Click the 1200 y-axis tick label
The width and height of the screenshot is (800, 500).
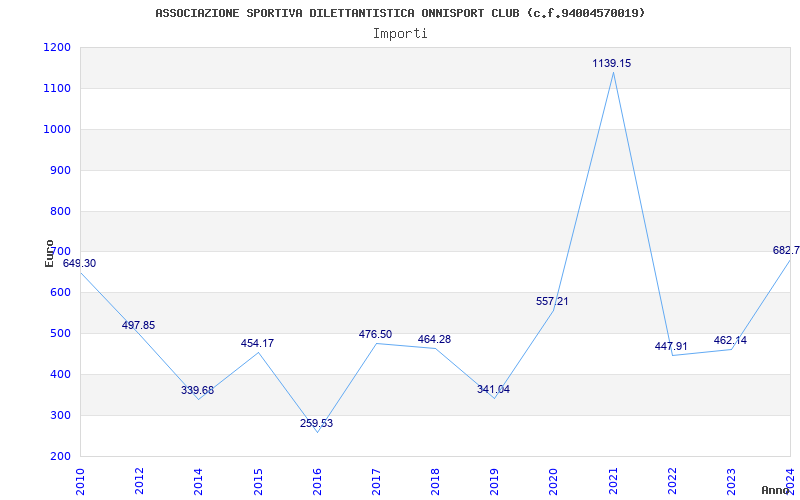click(57, 47)
